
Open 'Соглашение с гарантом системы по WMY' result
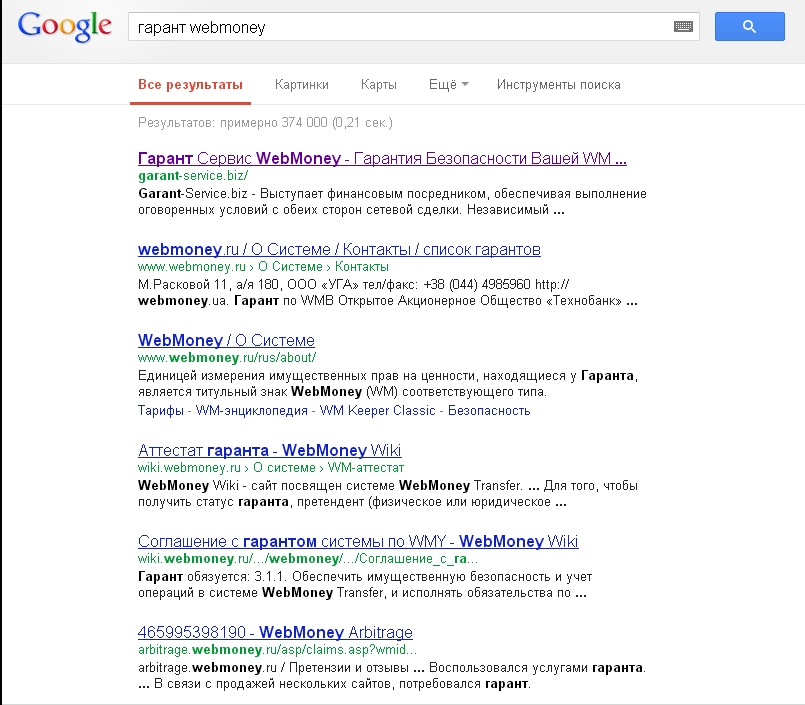click(x=358, y=542)
